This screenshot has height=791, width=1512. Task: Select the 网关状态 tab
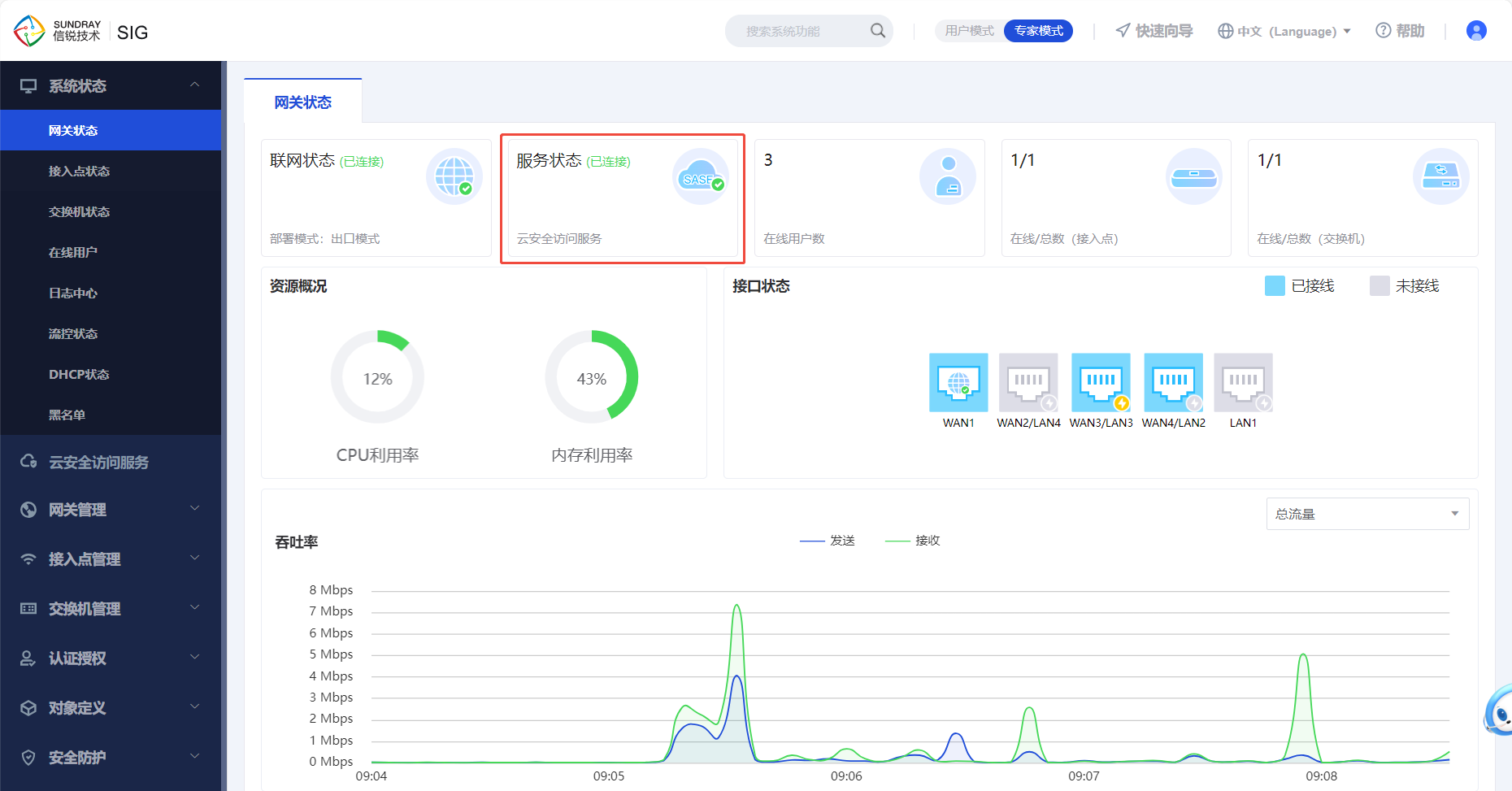click(302, 102)
